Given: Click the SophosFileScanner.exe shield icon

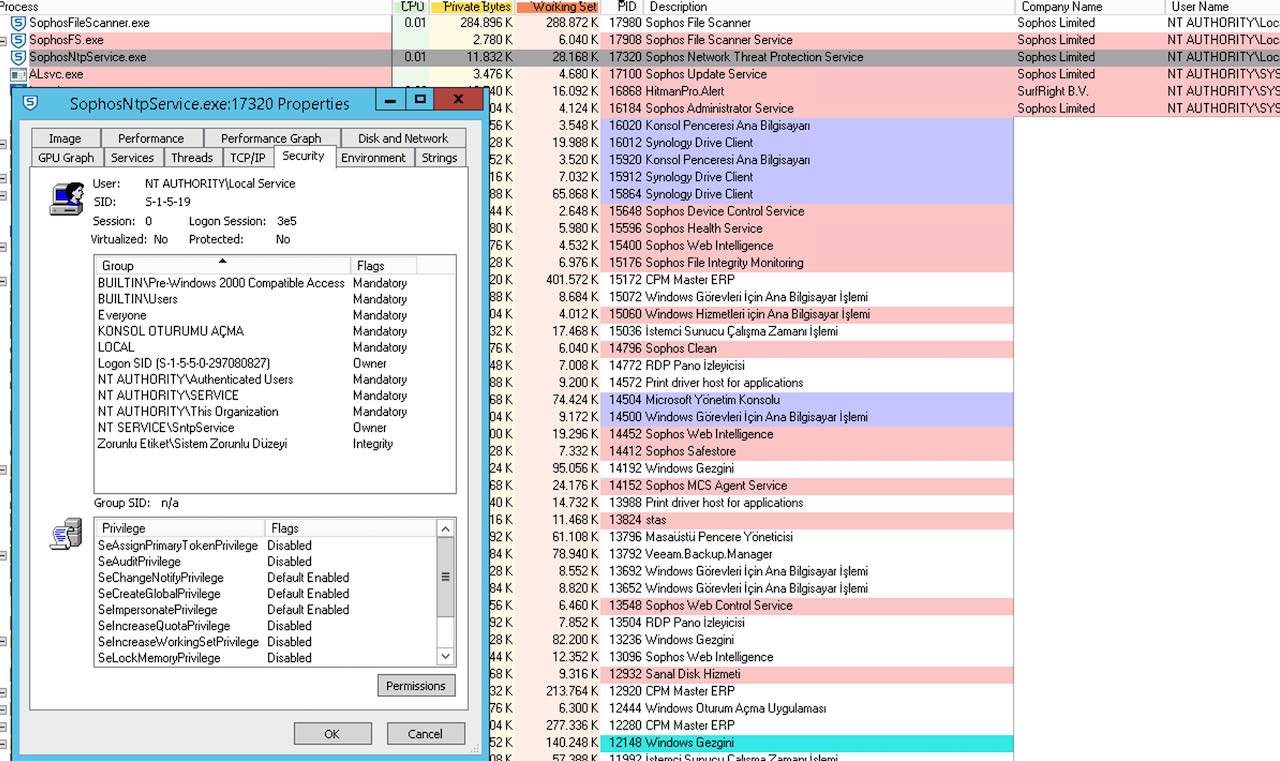Looking at the screenshot, I should coord(17,23).
